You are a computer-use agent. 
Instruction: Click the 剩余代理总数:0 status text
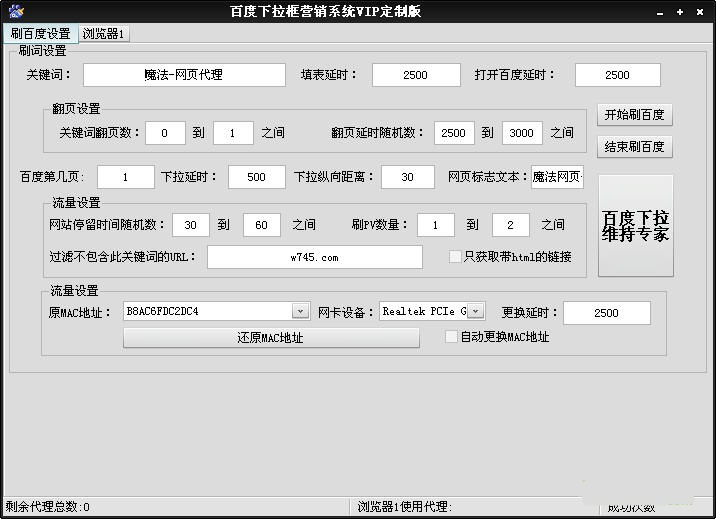pyautogui.click(x=47, y=507)
